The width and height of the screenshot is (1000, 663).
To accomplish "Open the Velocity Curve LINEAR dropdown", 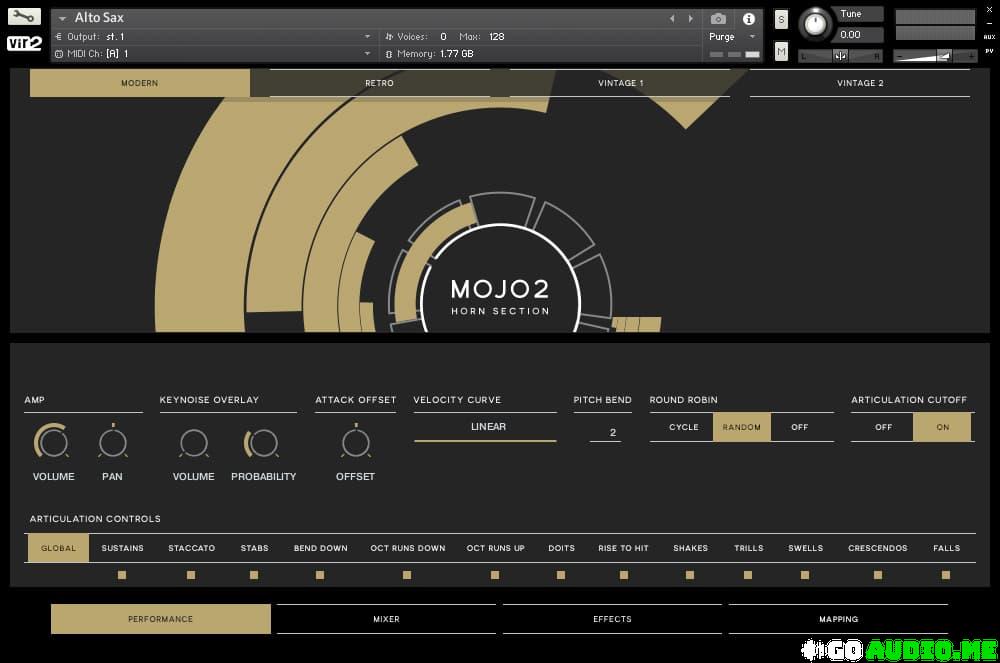I will (485, 426).
